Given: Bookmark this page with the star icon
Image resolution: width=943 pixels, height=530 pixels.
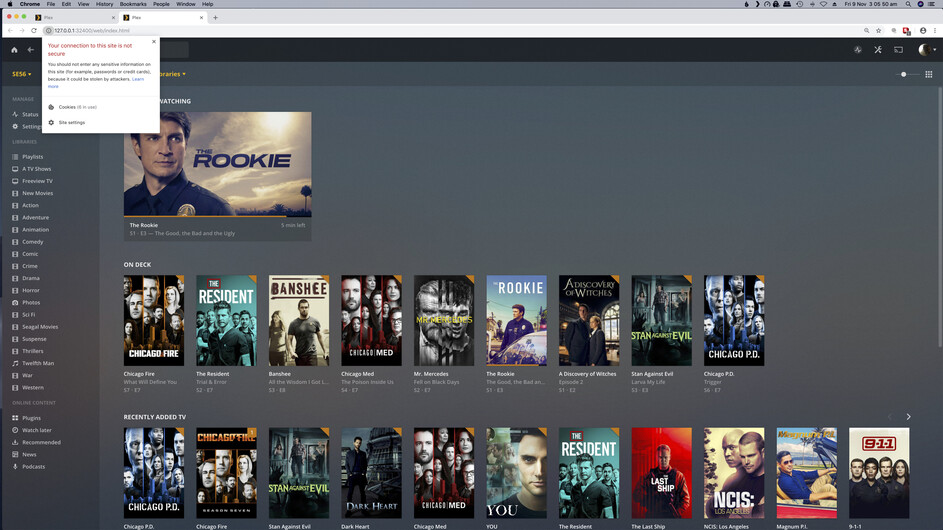Looking at the screenshot, I should 879,31.
